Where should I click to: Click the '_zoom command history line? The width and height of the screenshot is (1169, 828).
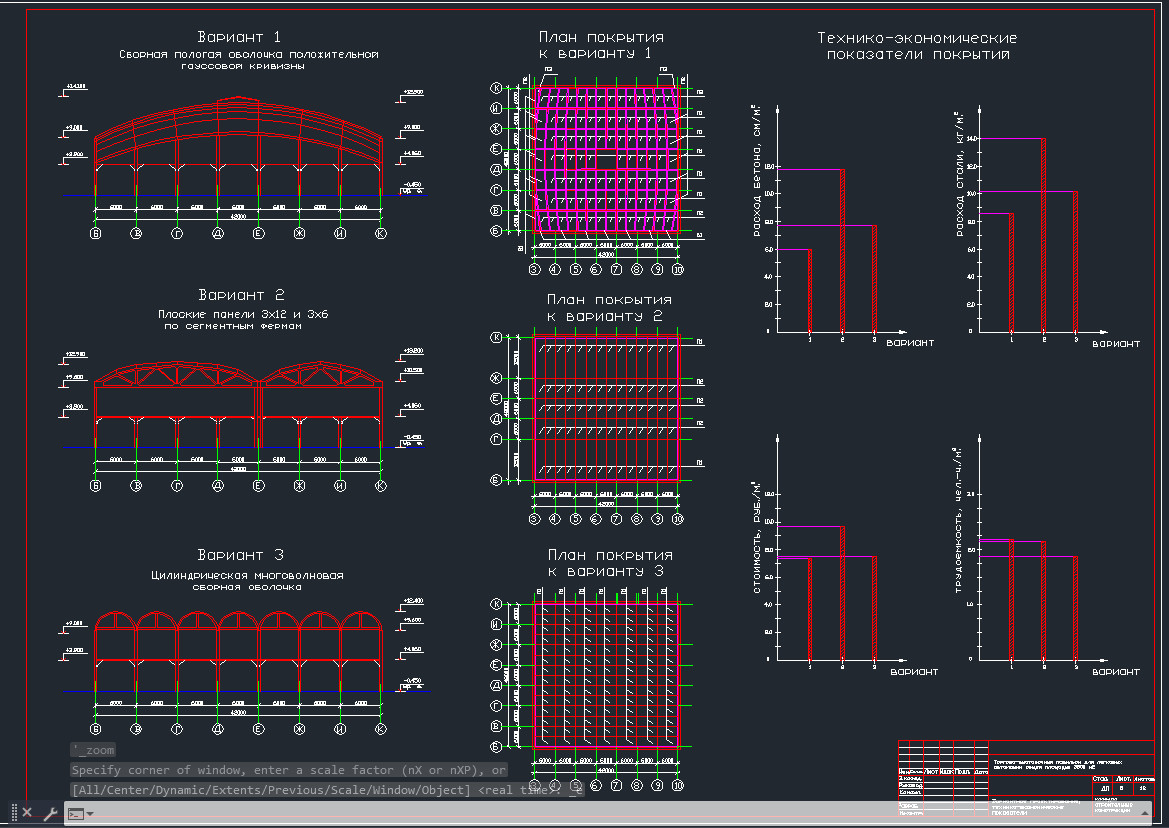click(x=94, y=750)
